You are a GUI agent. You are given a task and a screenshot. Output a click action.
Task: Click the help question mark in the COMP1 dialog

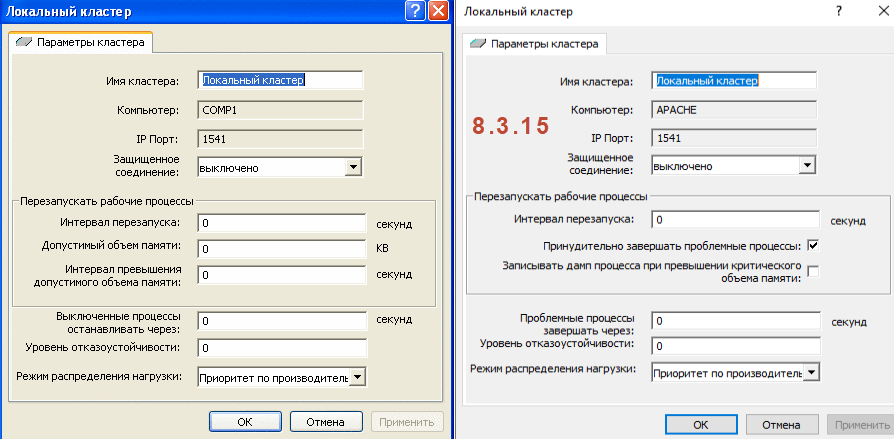point(415,12)
